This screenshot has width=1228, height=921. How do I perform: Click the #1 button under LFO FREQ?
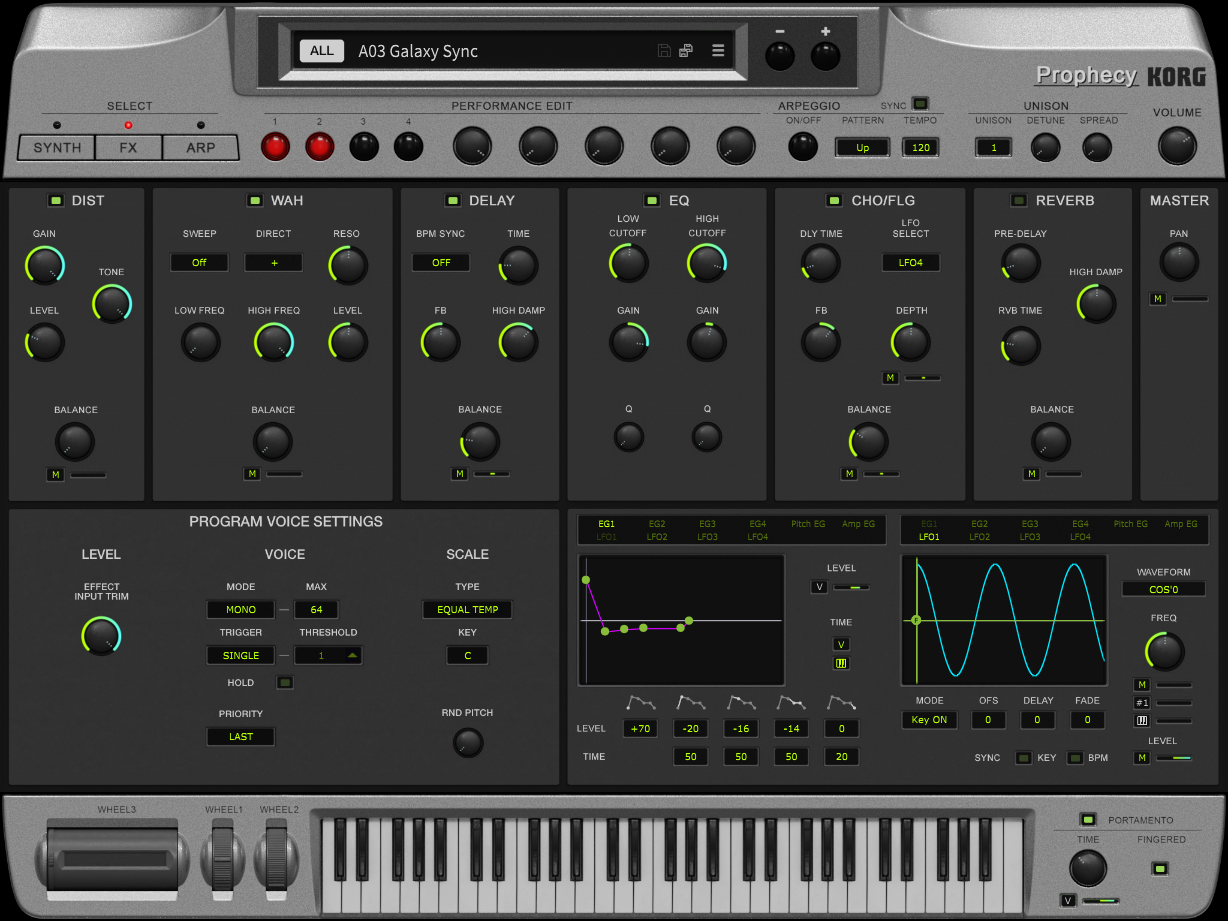click(1141, 702)
